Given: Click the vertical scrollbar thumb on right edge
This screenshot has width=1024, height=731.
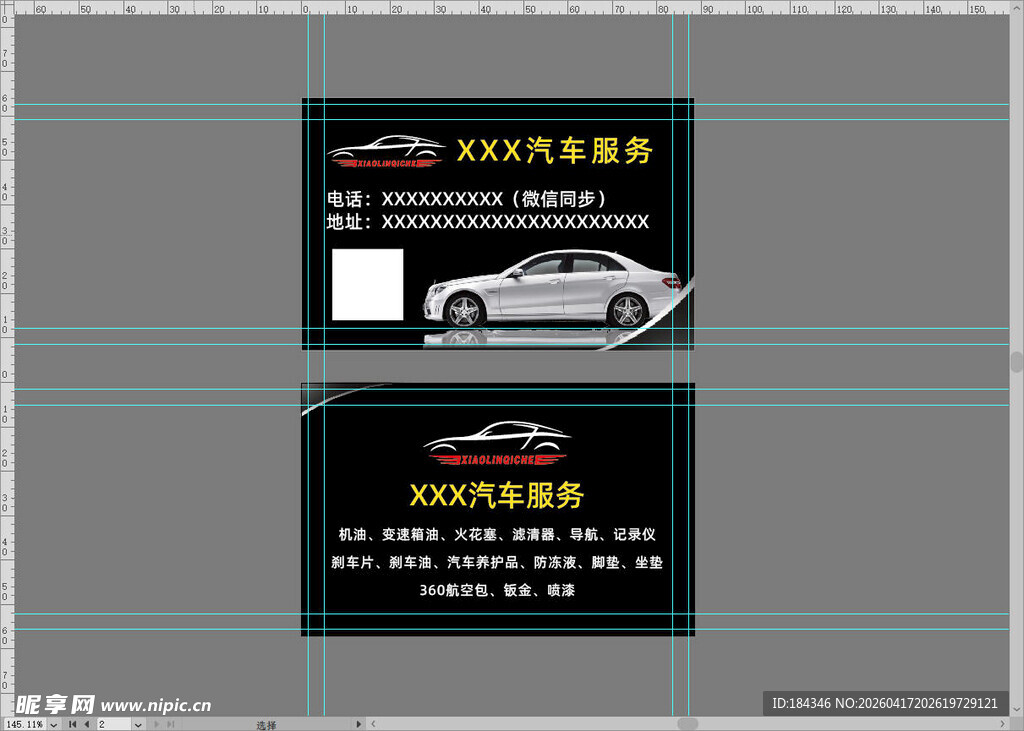Looking at the screenshot, I should click(1017, 361).
